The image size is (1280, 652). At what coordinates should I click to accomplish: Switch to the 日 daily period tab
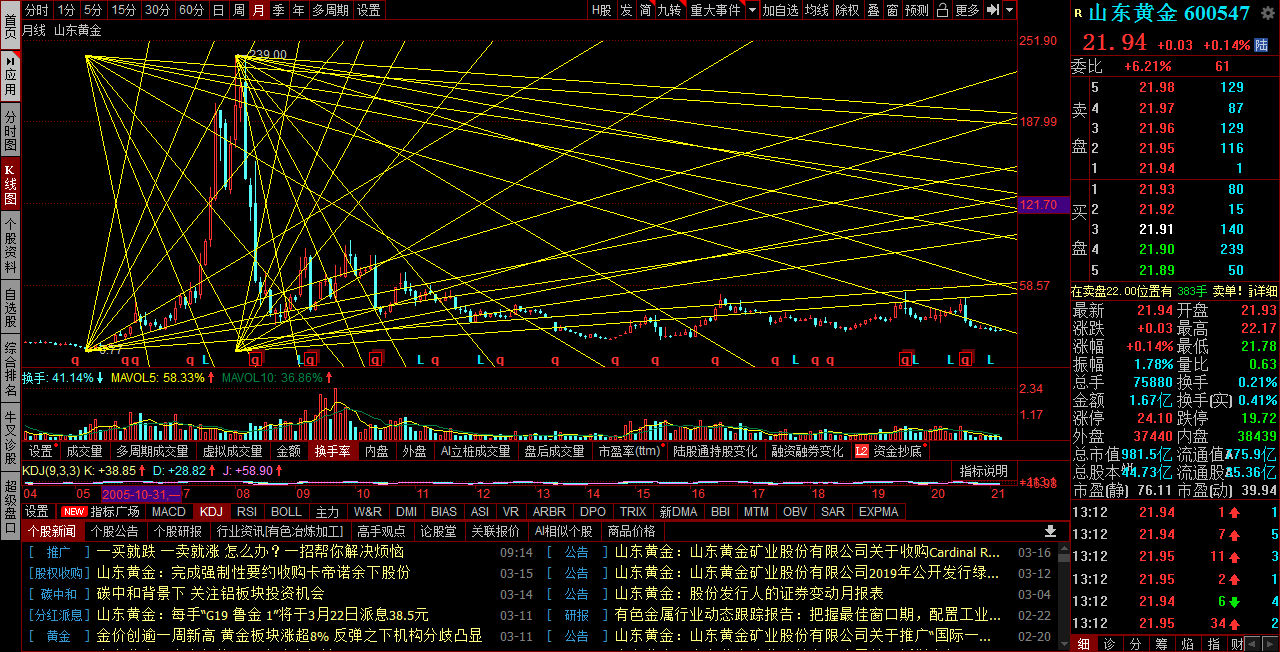click(218, 10)
